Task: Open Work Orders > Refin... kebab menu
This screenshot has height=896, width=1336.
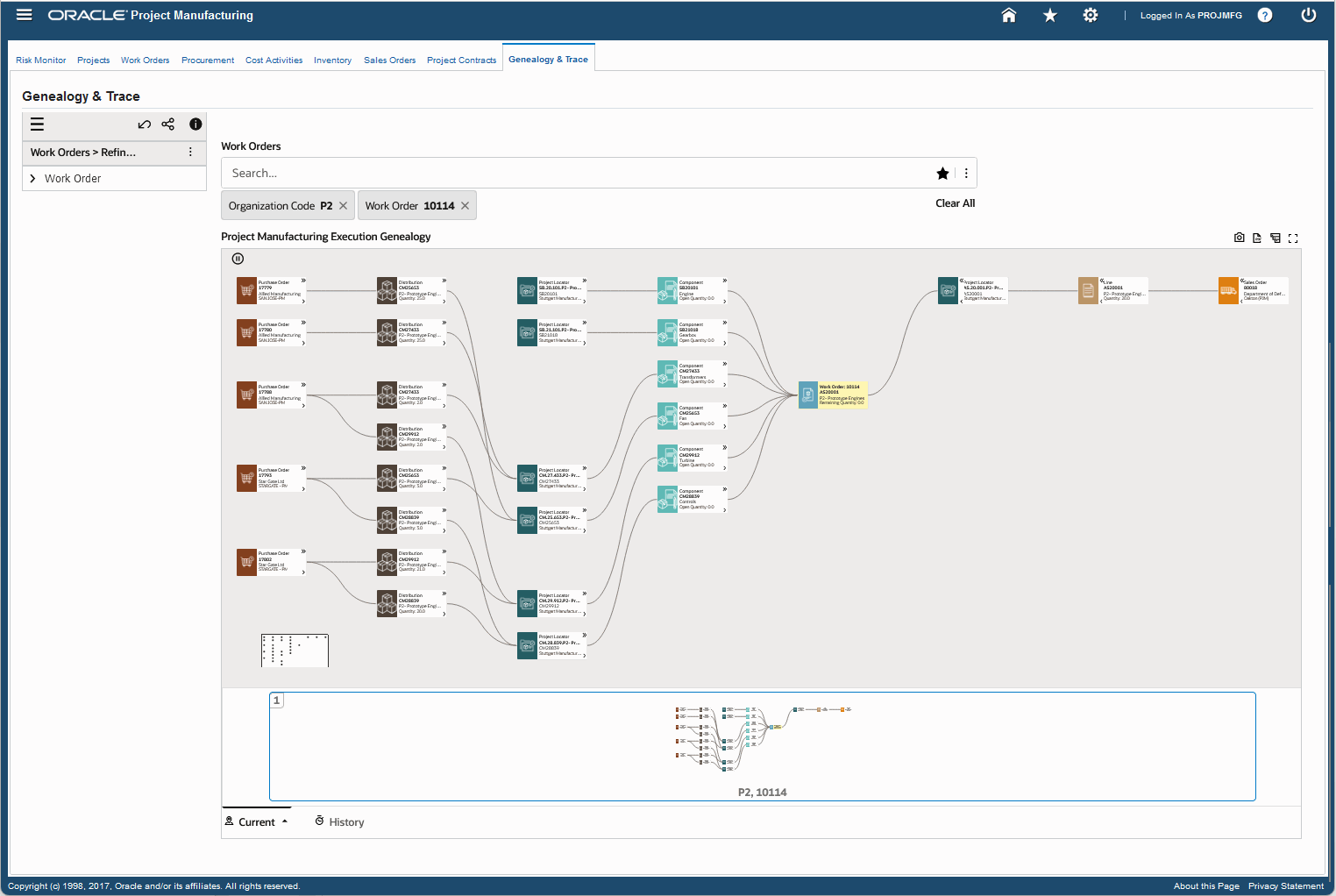Action: pos(190,153)
